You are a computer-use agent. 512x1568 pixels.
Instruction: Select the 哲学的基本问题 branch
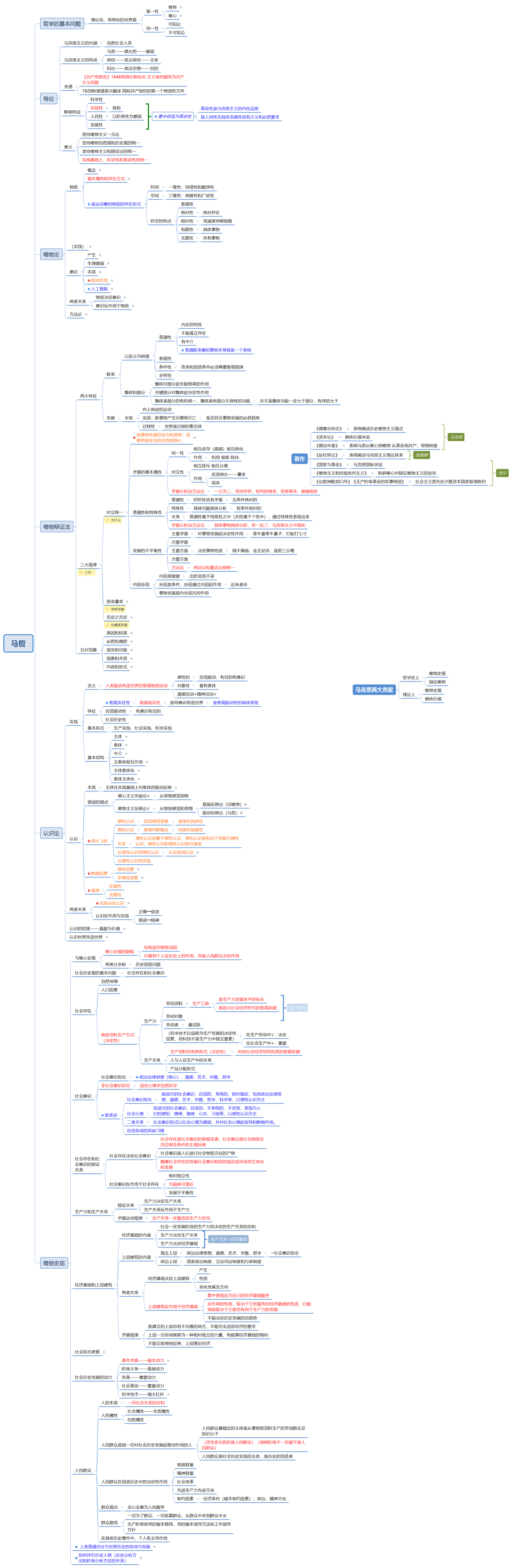click(62, 24)
